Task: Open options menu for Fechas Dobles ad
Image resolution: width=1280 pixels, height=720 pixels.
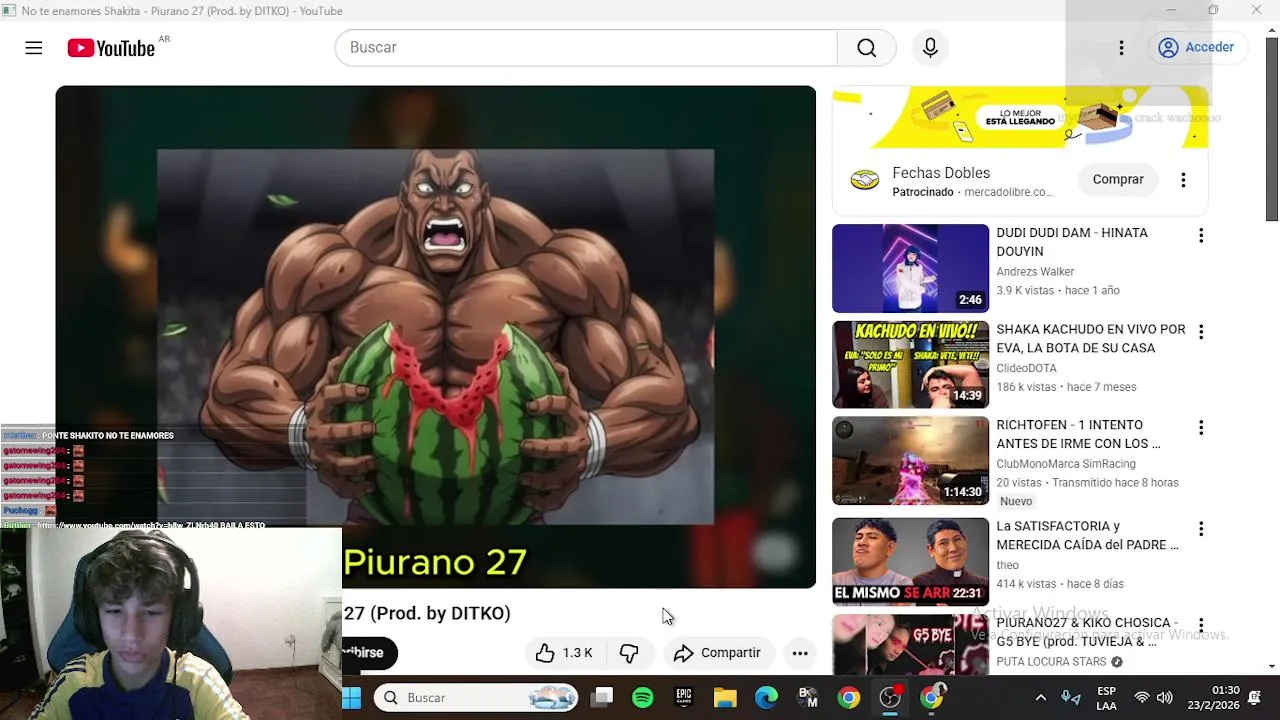Action: point(1183,180)
